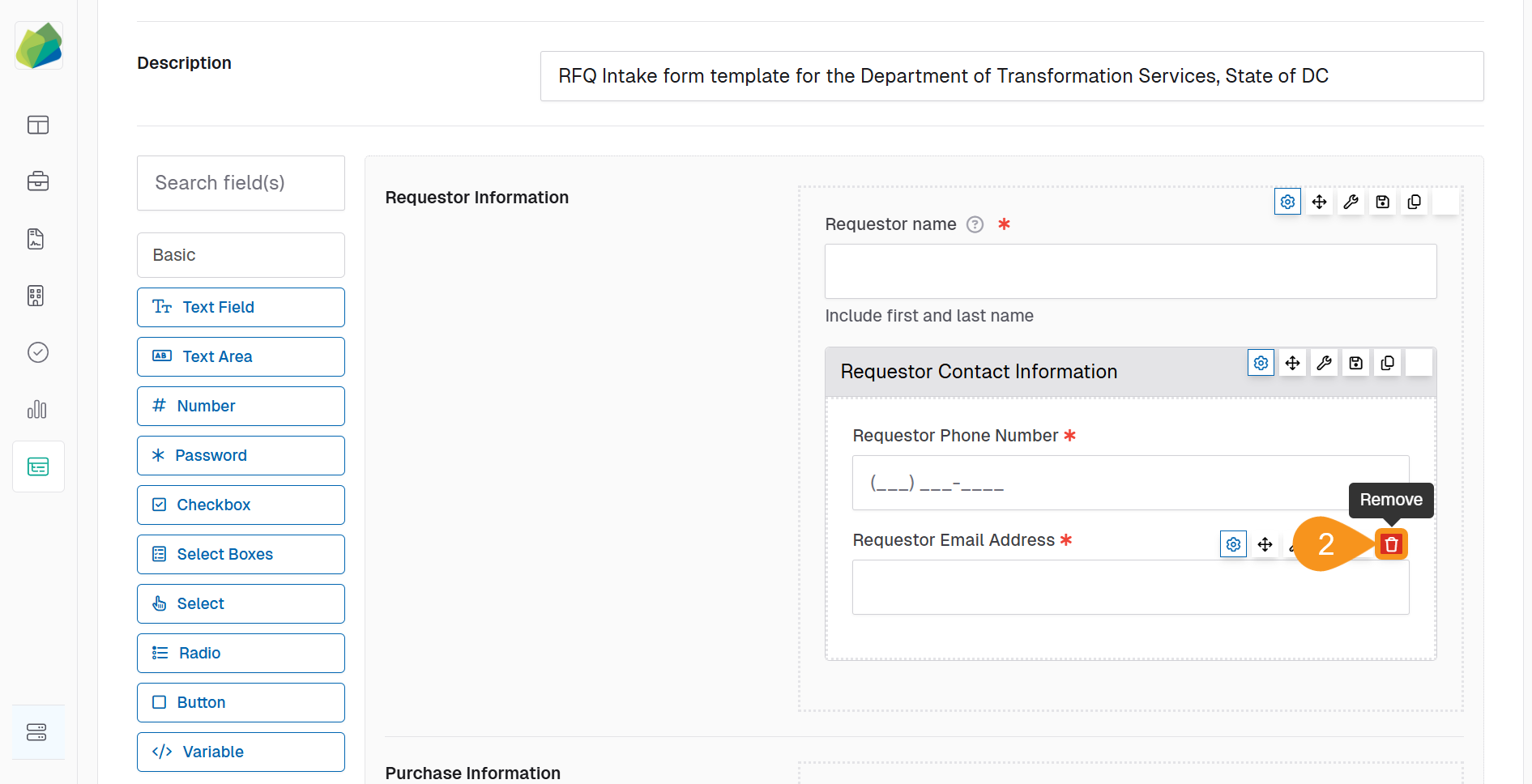Open the bar chart reports icon in sidebar
1532x784 pixels.
click(x=37, y=410)
